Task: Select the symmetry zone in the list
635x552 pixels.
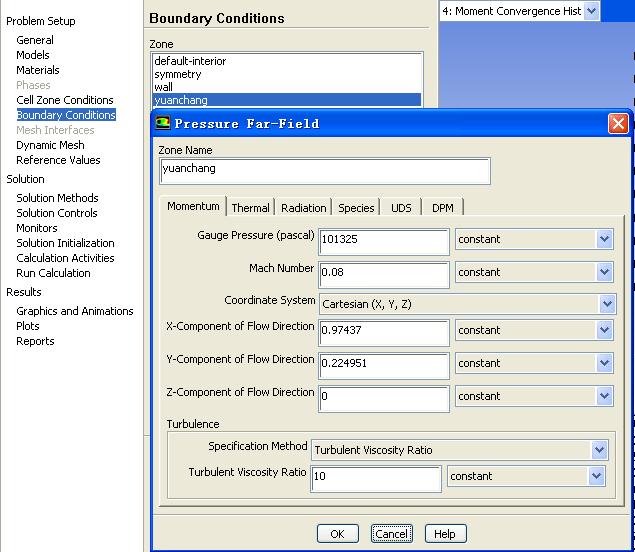Action: [x=178, y=74]
